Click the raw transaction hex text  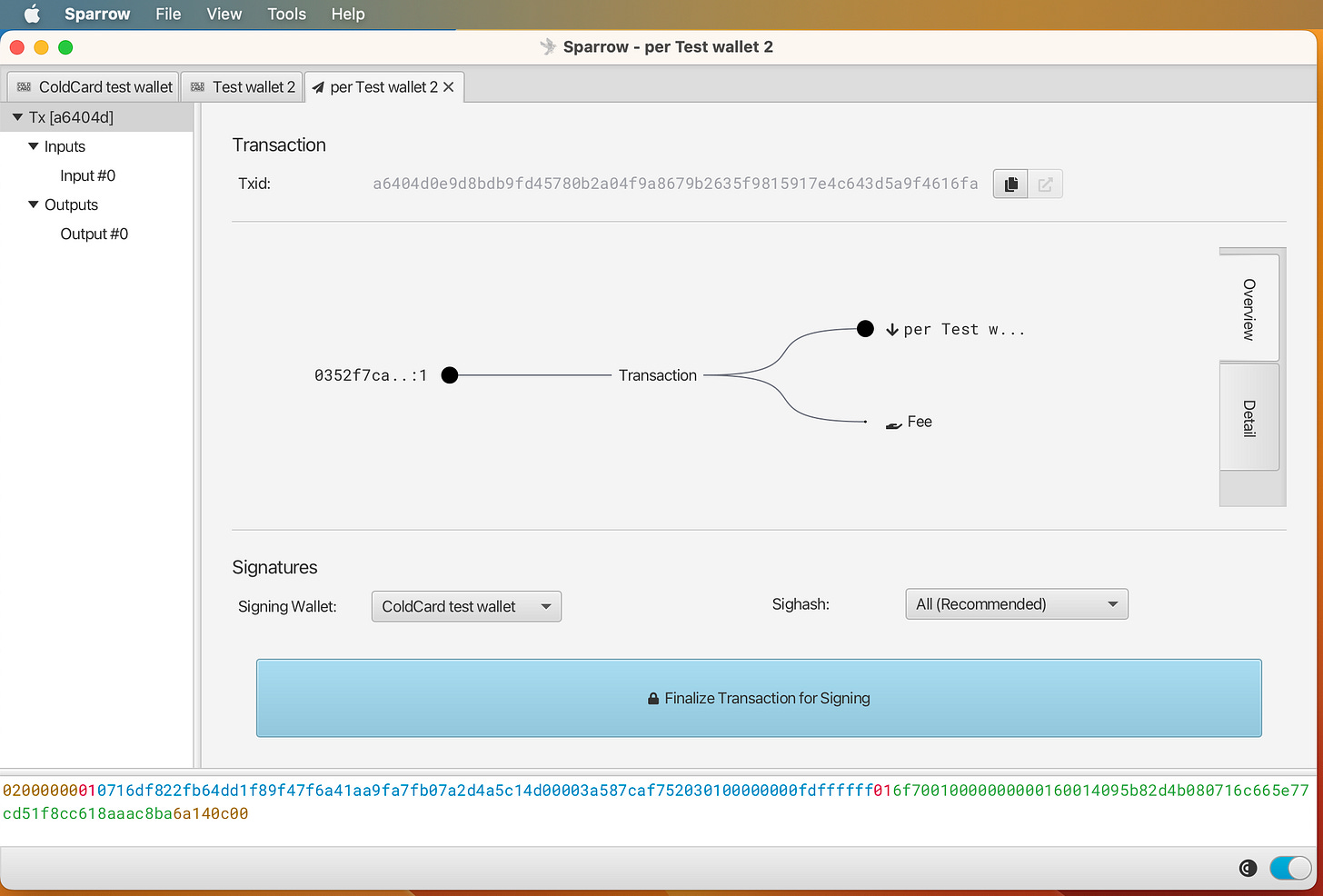pyautogui.click(x=656, y=801)
